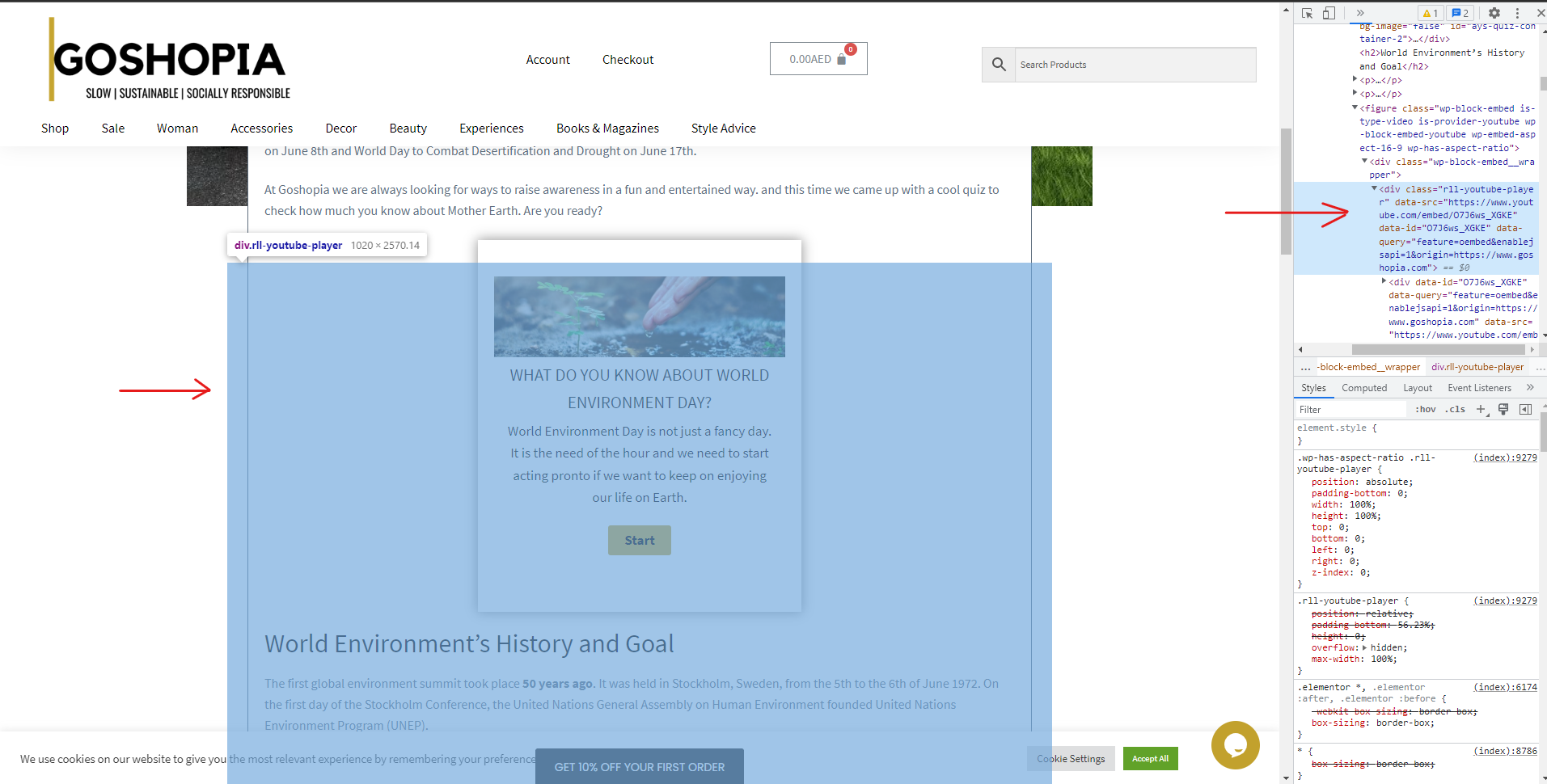Viewport: 1547px width, 784px height.
Task: Switch to the Styles tab
Action: [x=1313, y=388]
